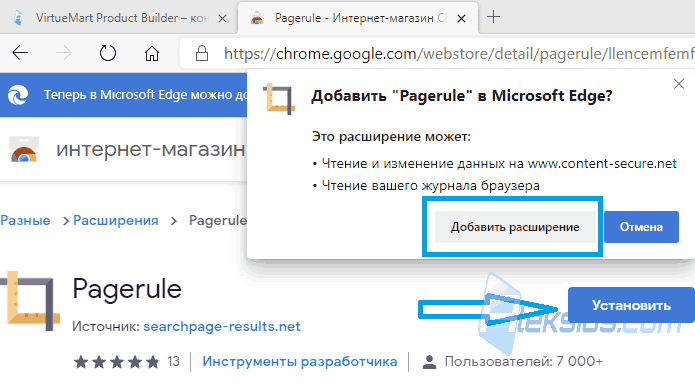Click the Пользователей: 7 000+ text
The height and width of the screenshot is (383, 695).
click(523, 362)
